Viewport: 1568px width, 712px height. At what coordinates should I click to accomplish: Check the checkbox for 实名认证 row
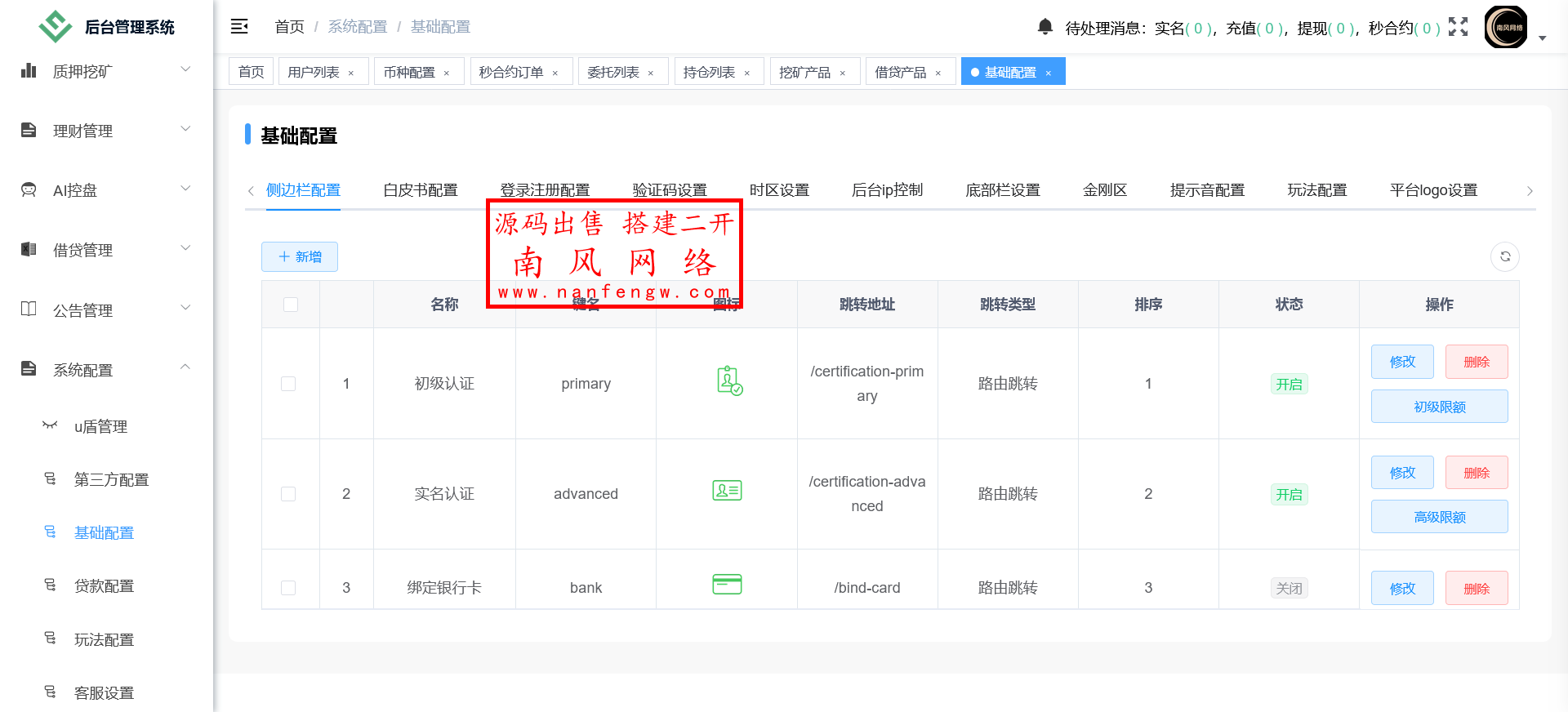[288, 494]
